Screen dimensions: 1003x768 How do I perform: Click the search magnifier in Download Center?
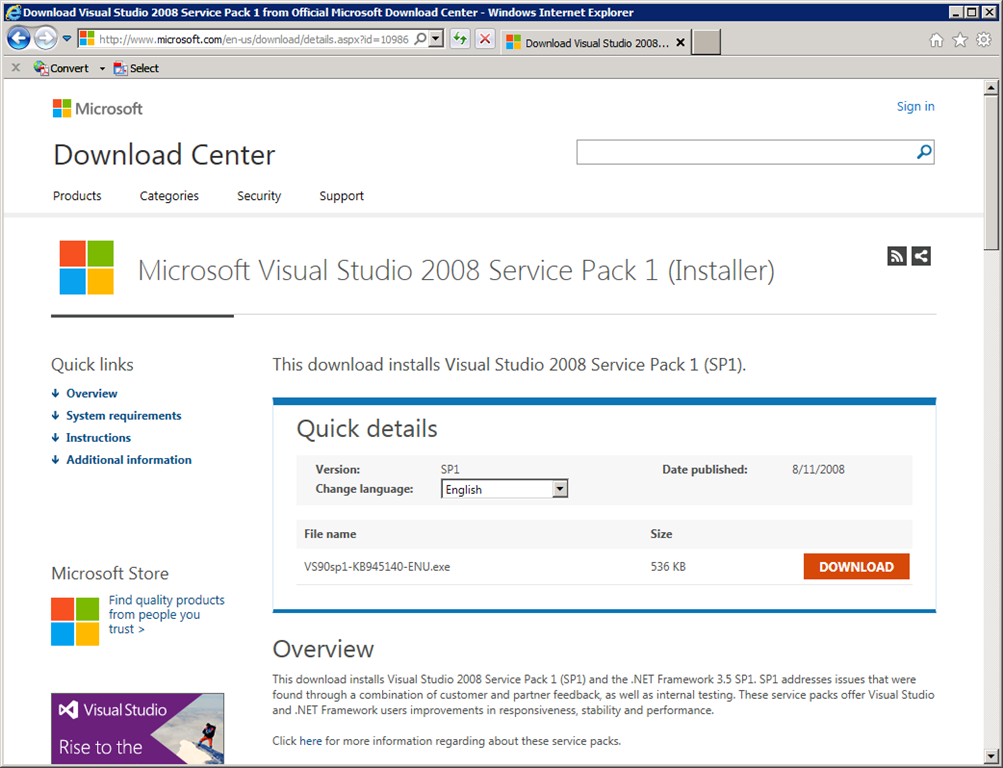coord(924,152)
